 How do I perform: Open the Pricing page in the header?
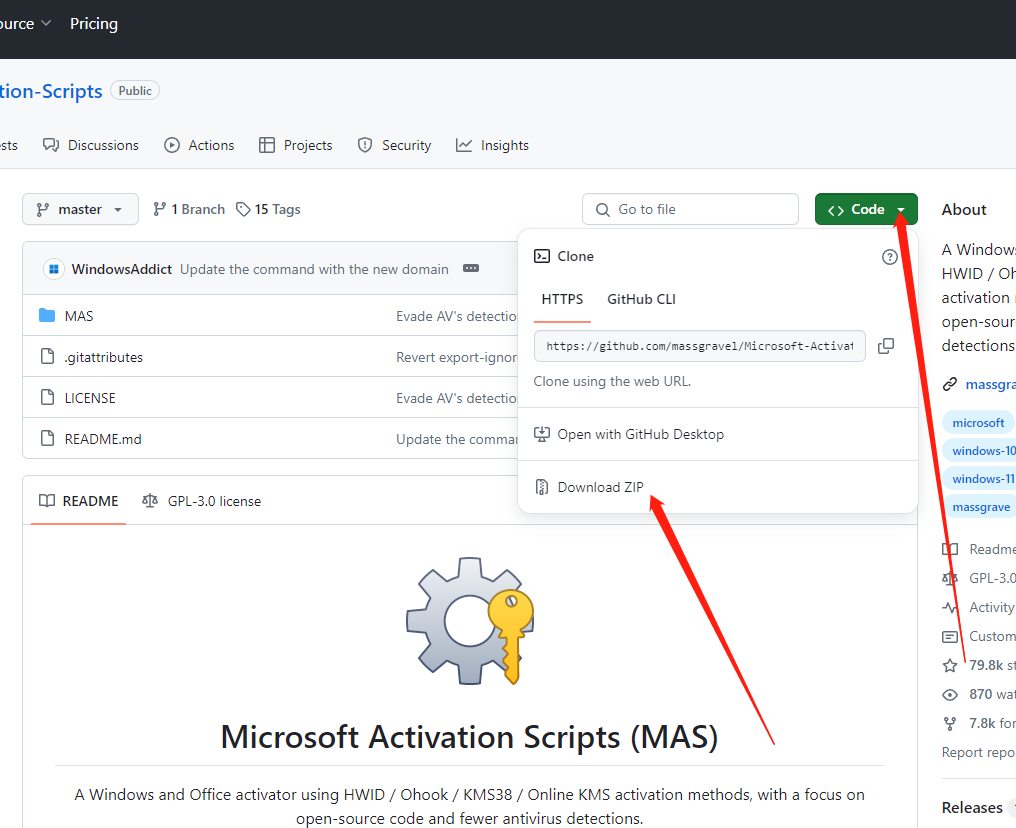(94, 24)
